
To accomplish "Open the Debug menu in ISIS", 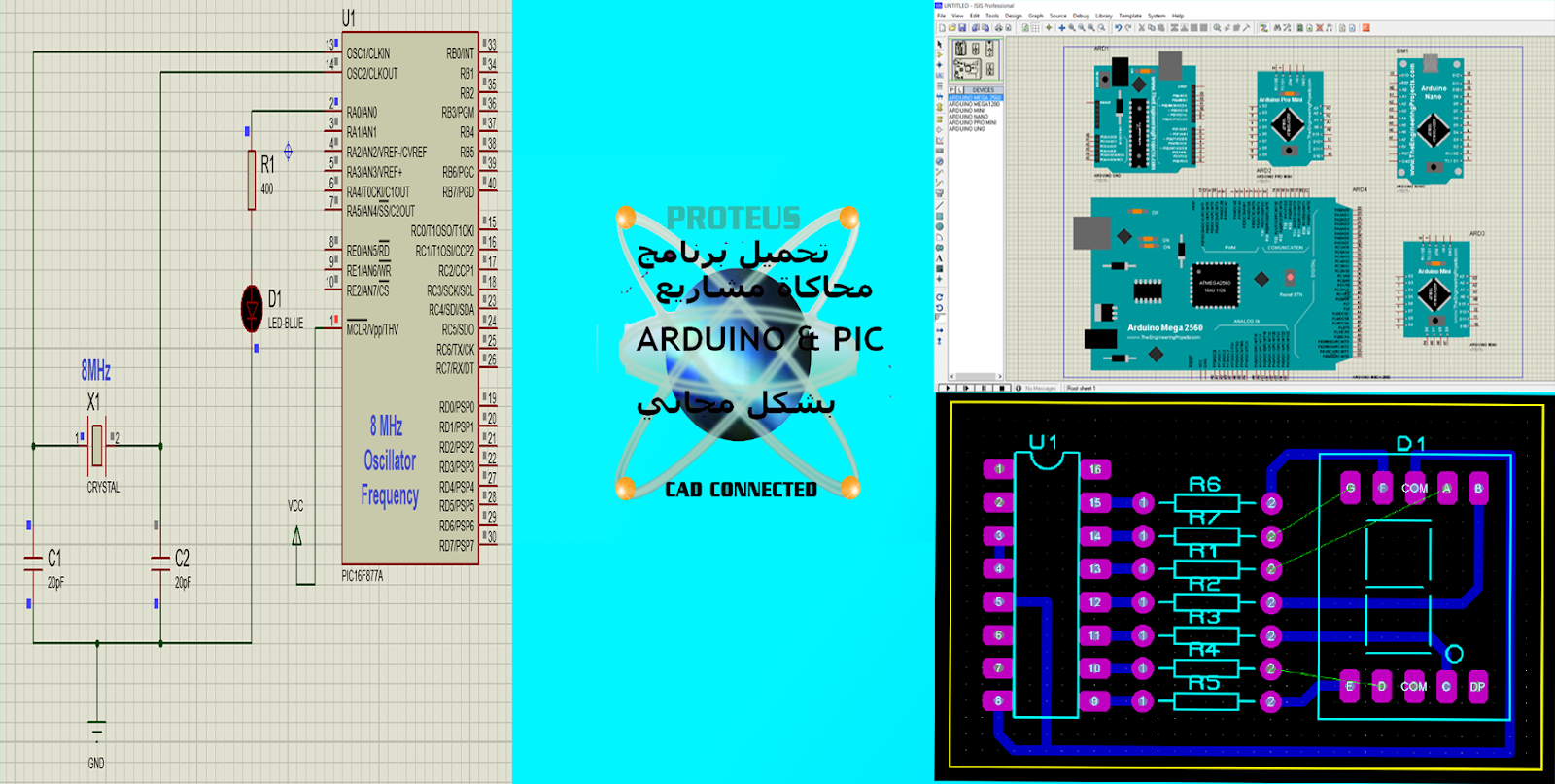I will point(1081,16).
